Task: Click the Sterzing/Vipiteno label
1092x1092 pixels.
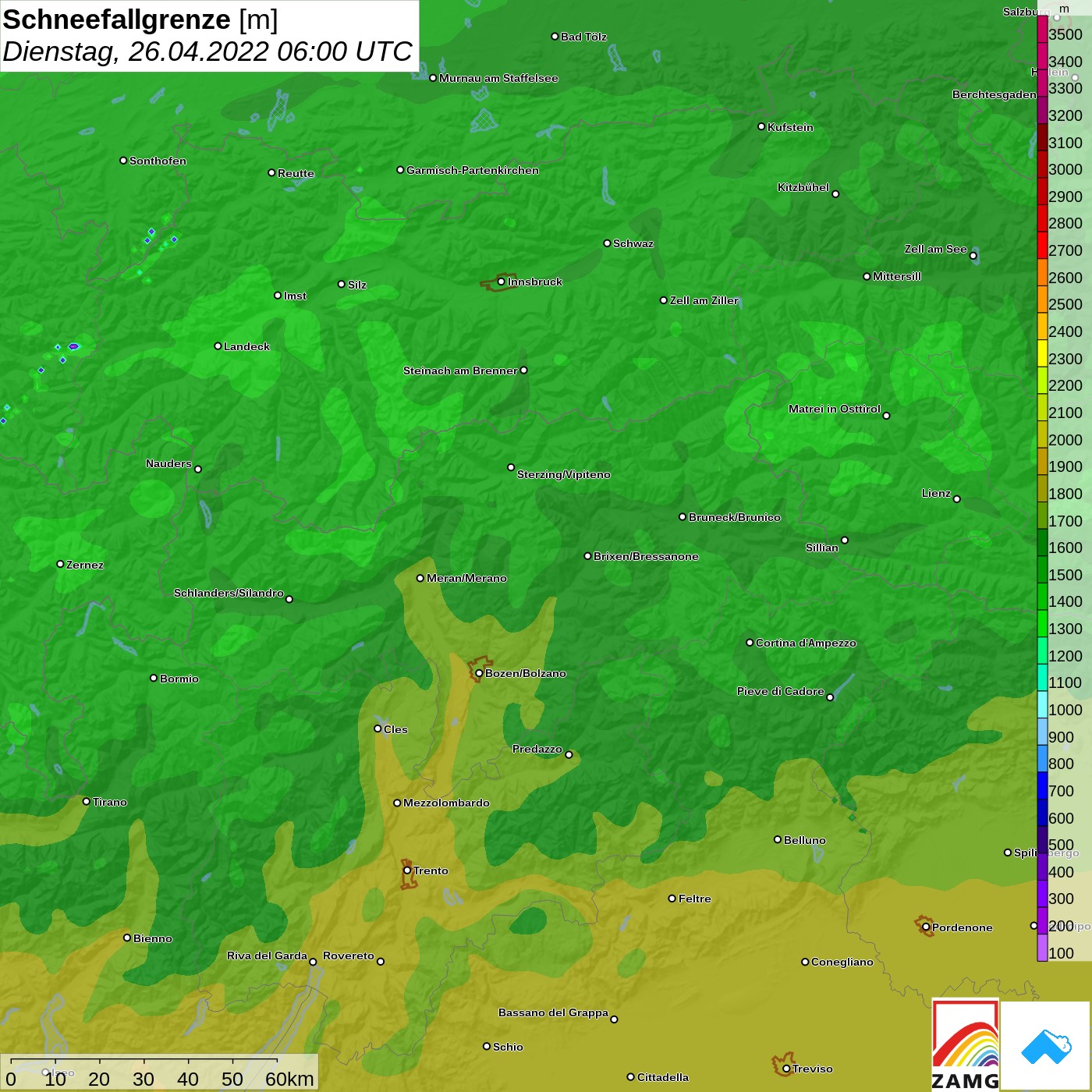Action: 563,474
